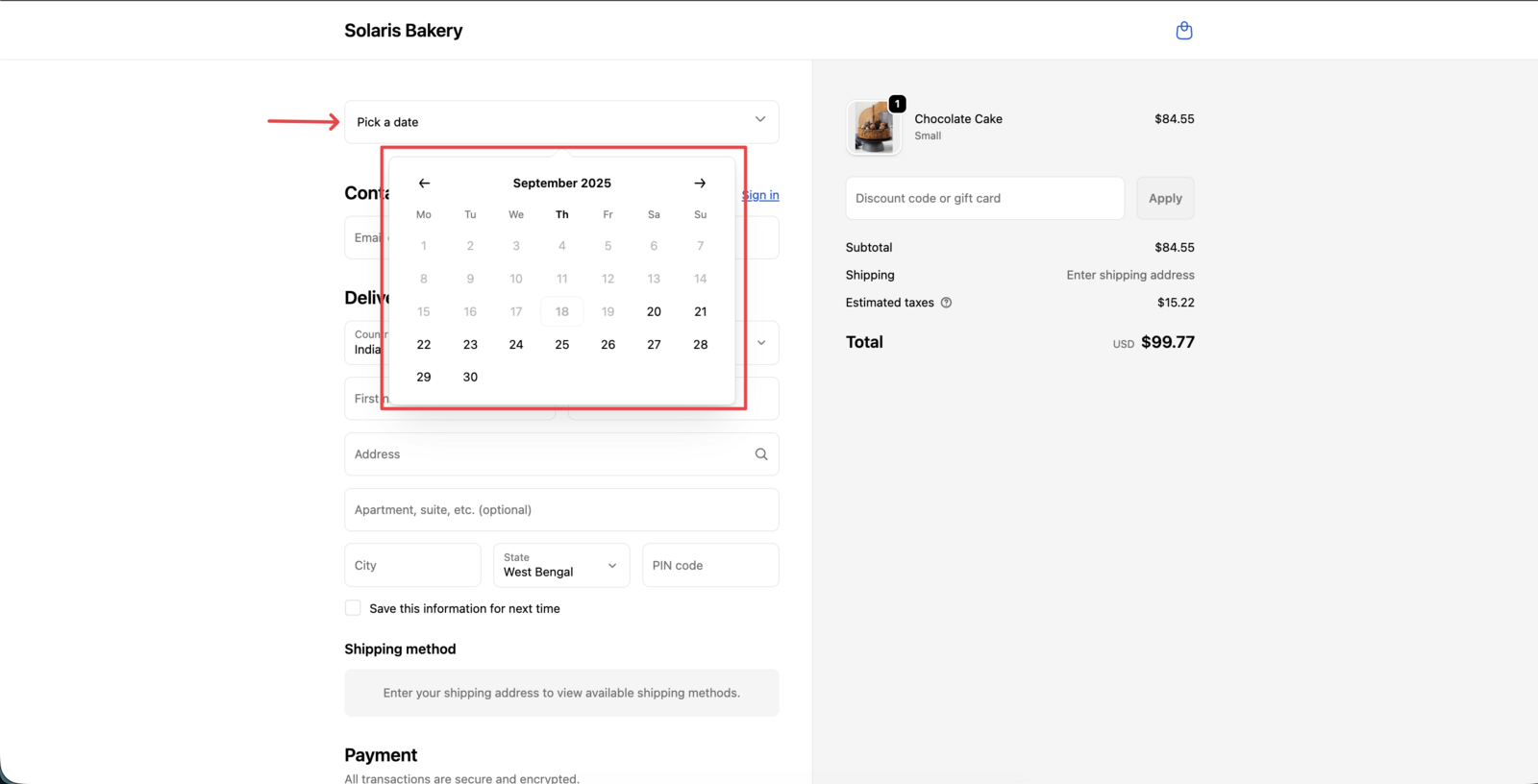This screenshot has height=784, width=1538.
Task: Focus the Apartment, suite, etc. field
Action: (561, 510)
